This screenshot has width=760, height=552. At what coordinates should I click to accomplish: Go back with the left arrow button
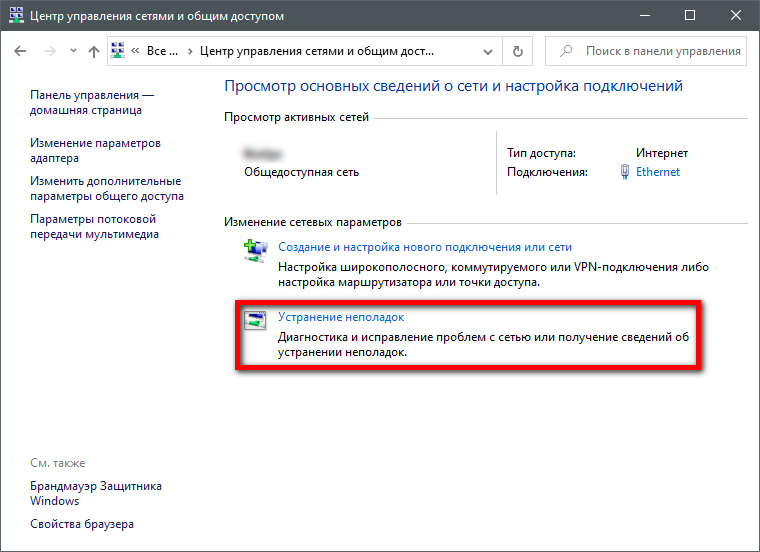coord(20,51)
